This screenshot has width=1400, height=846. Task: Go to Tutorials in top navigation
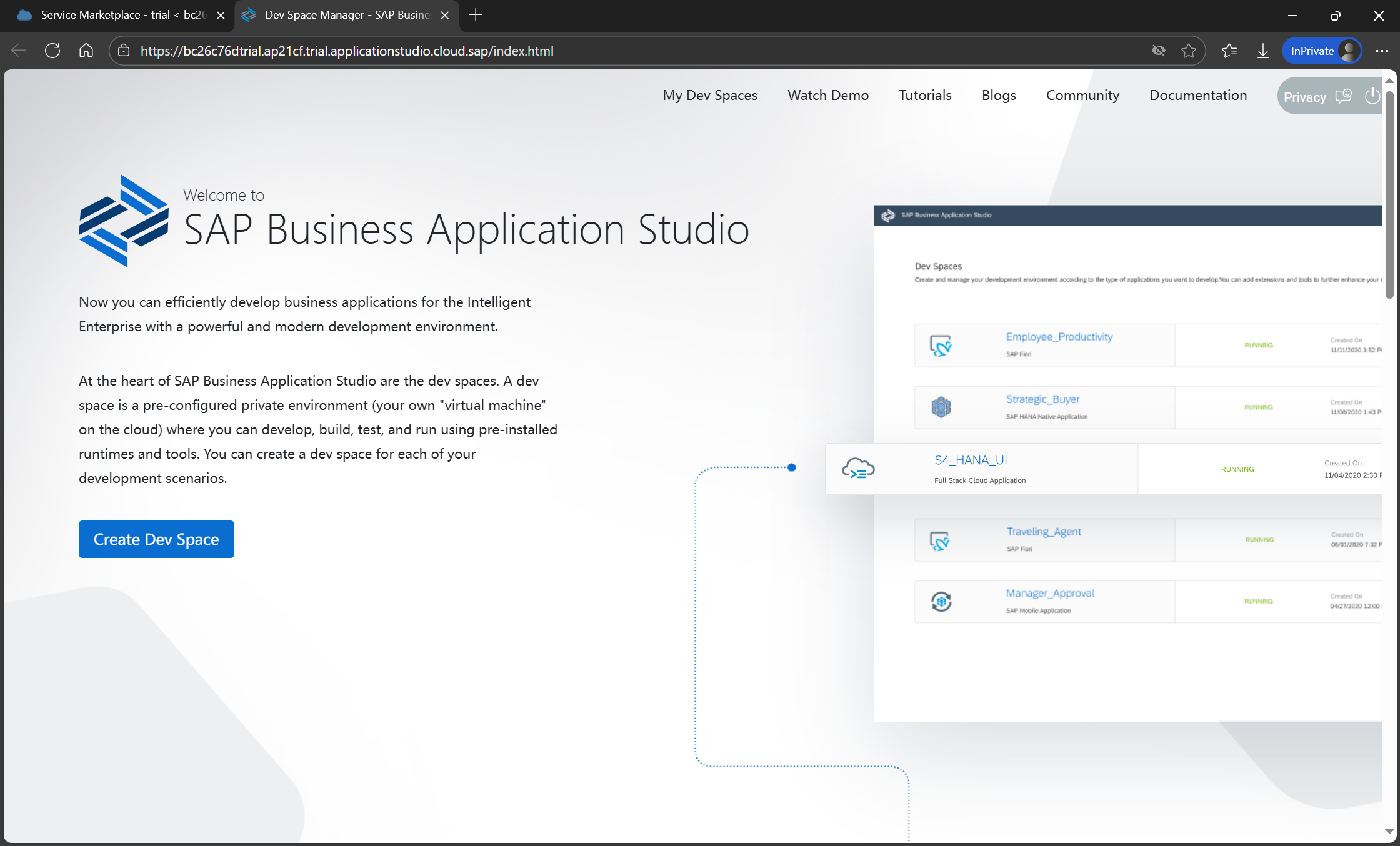(x=925, y=95)
